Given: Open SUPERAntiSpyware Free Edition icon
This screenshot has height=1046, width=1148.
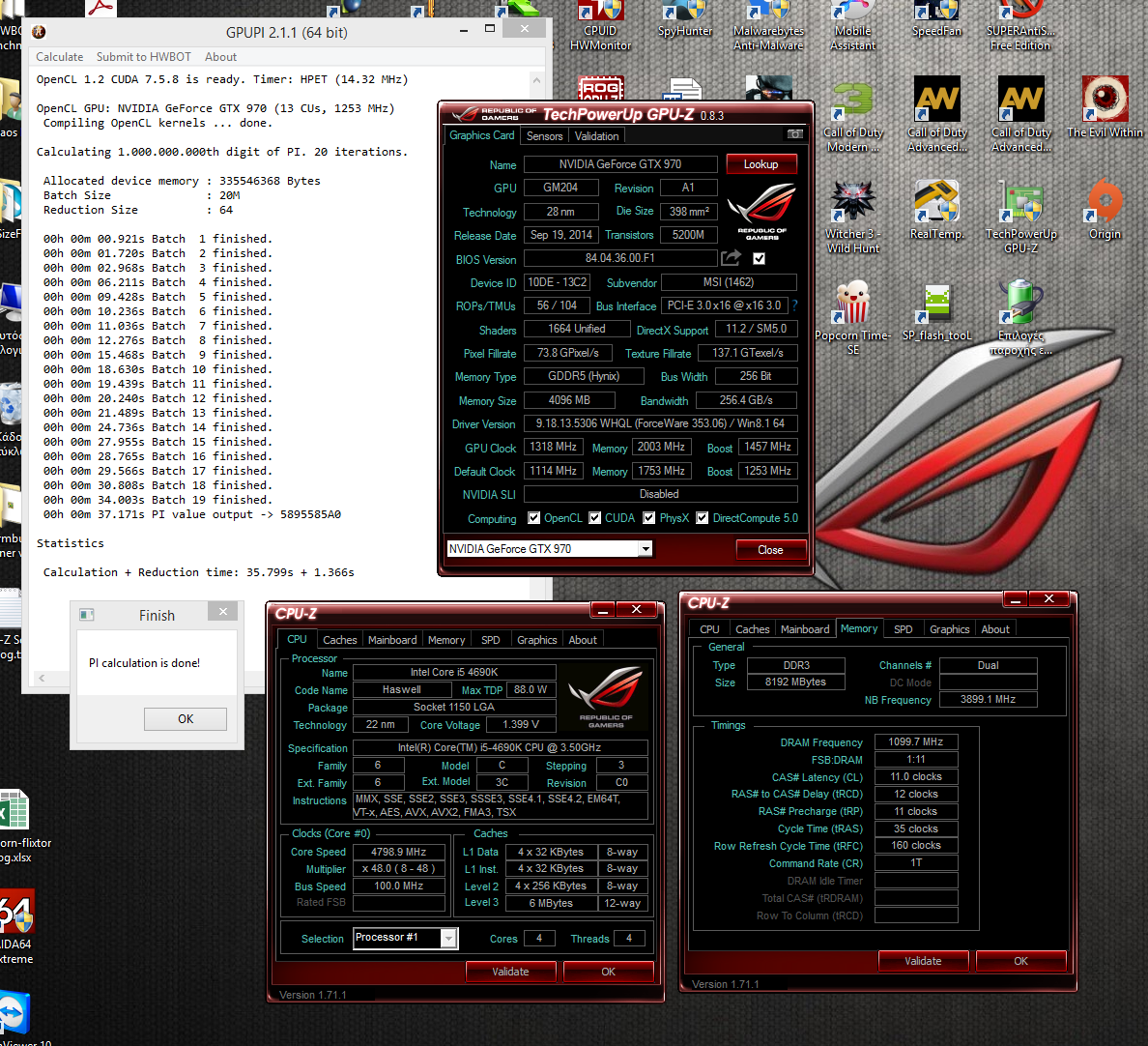Looking at the screenshot, I should [x=1020, y=26].
